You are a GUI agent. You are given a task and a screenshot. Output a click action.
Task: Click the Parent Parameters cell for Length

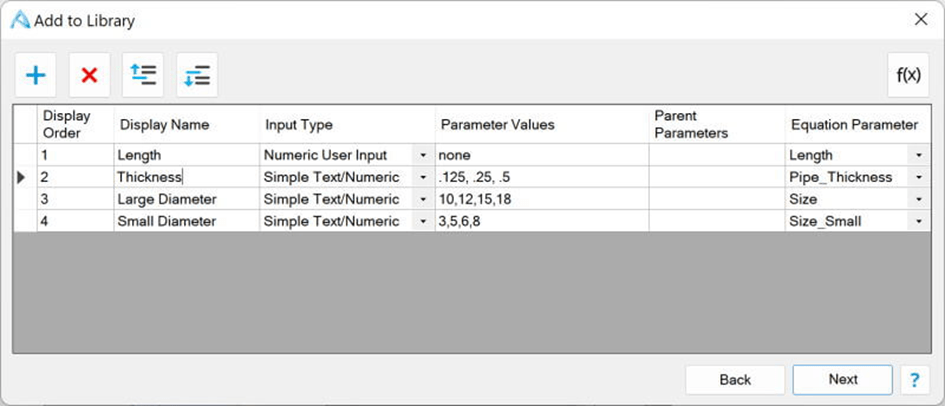[x=716, y=156]
